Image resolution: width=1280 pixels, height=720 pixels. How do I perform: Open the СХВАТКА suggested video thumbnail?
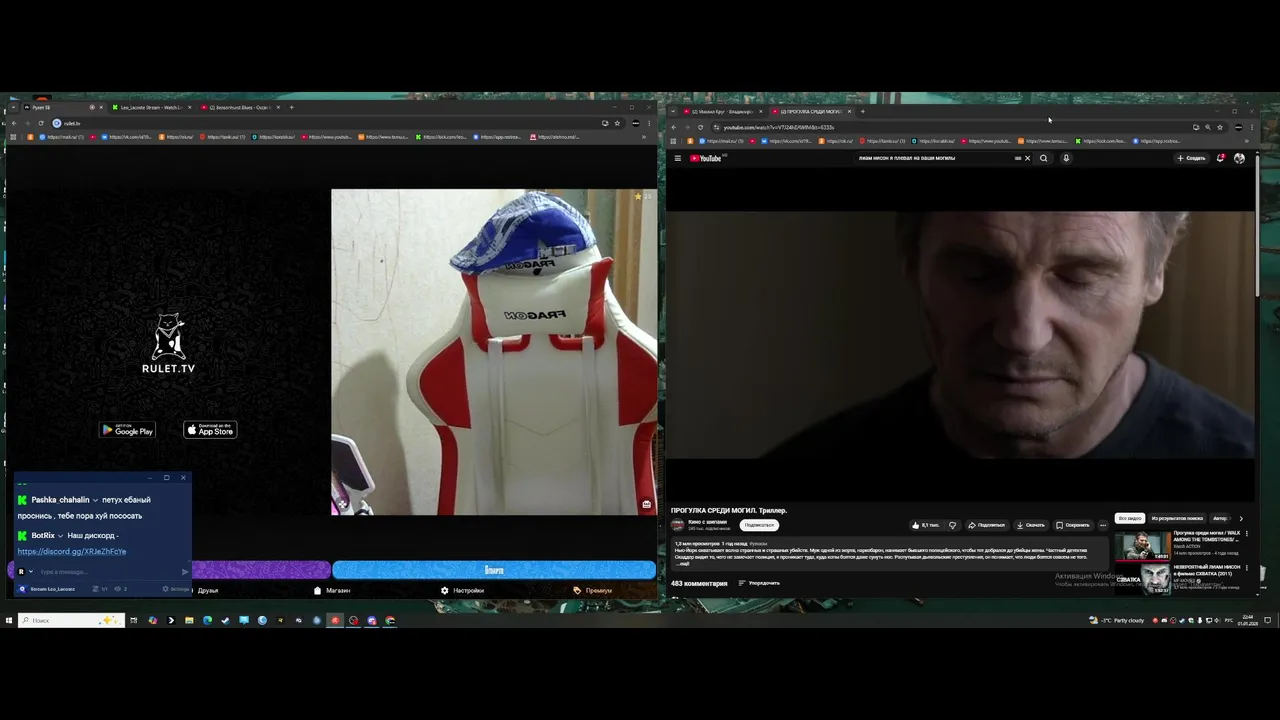pyautogui.click(x=1143, y=579)
